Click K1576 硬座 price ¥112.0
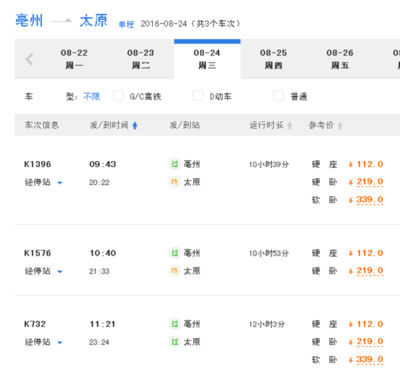The width and height of the screenshot is (400, 370). [x=366, y=253]
